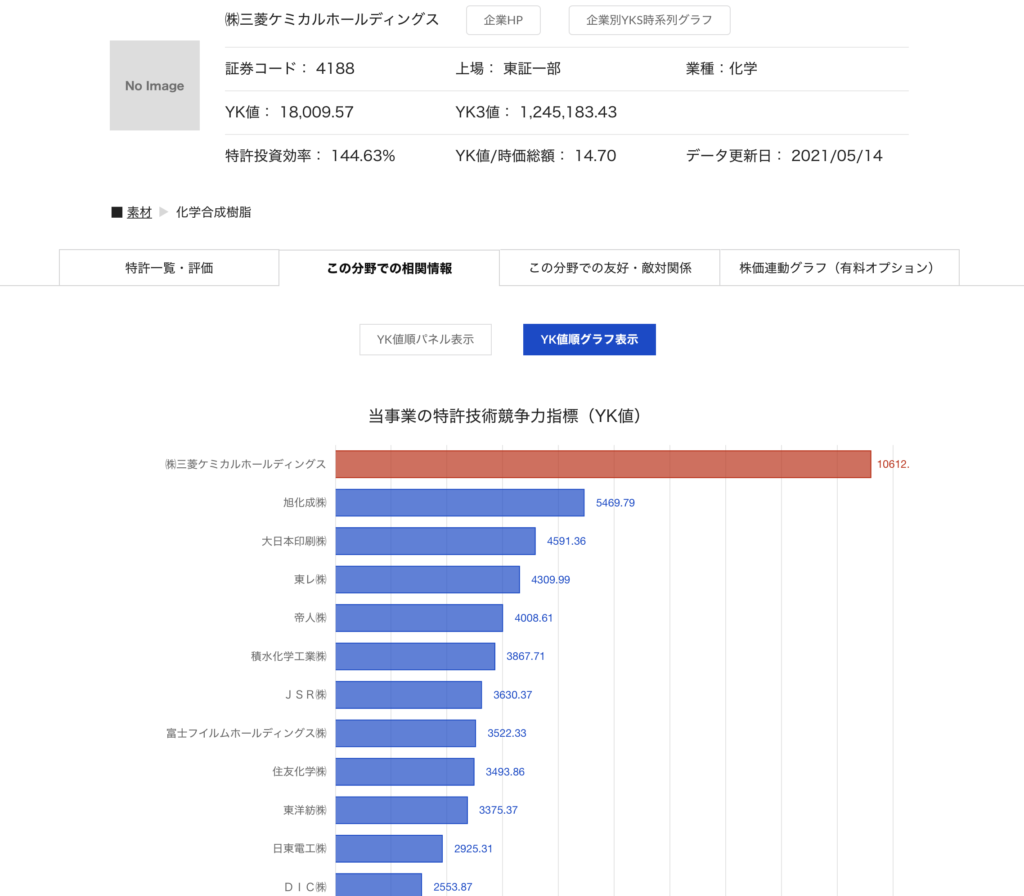Open the 企業HP button
Screen dimensions: 1024x896
(x=503, y=20)
